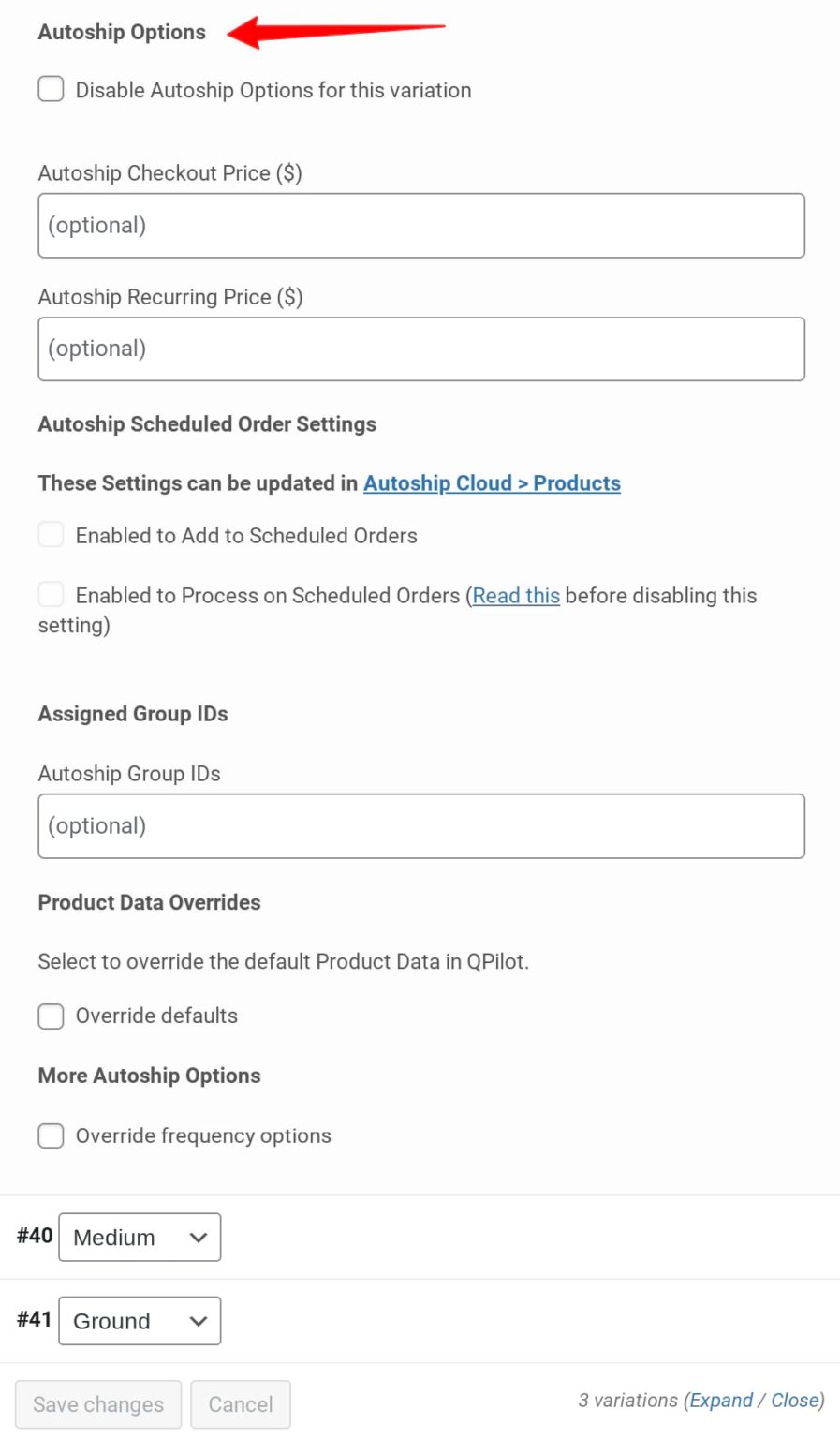Click the "Expand" link for variations
The width and height of the screenshot is (840, 1439).
721,1400
